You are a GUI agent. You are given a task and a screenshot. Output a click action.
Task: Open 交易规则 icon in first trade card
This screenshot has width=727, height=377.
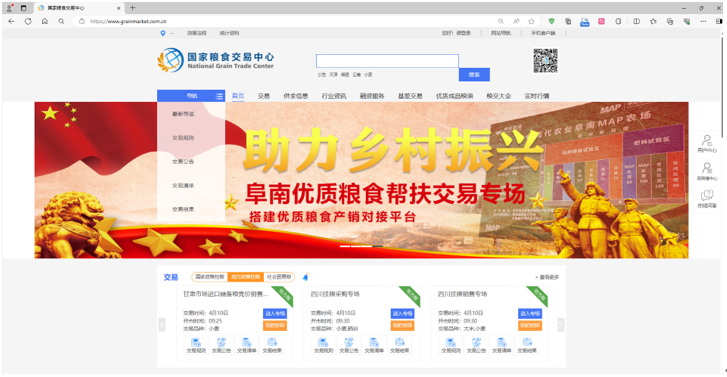coord(196,345)
